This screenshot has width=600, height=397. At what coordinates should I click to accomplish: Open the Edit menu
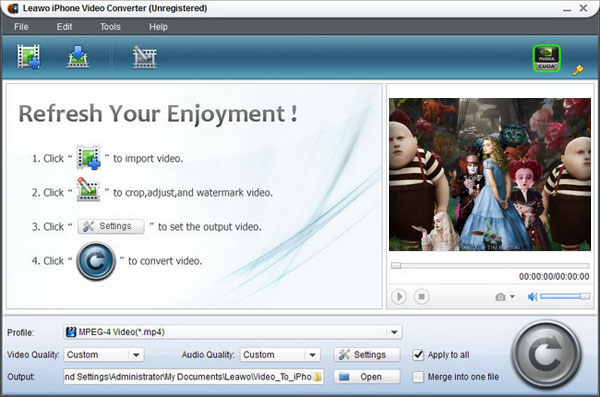point(64,27)
